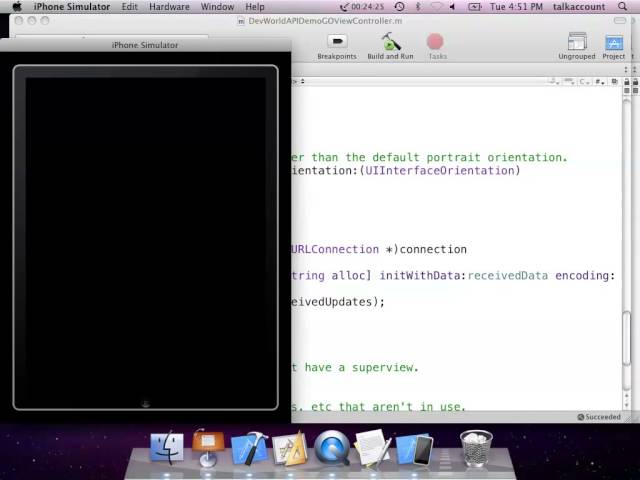Open the bookmarks popup in editor bar

(x=554, y=82)
